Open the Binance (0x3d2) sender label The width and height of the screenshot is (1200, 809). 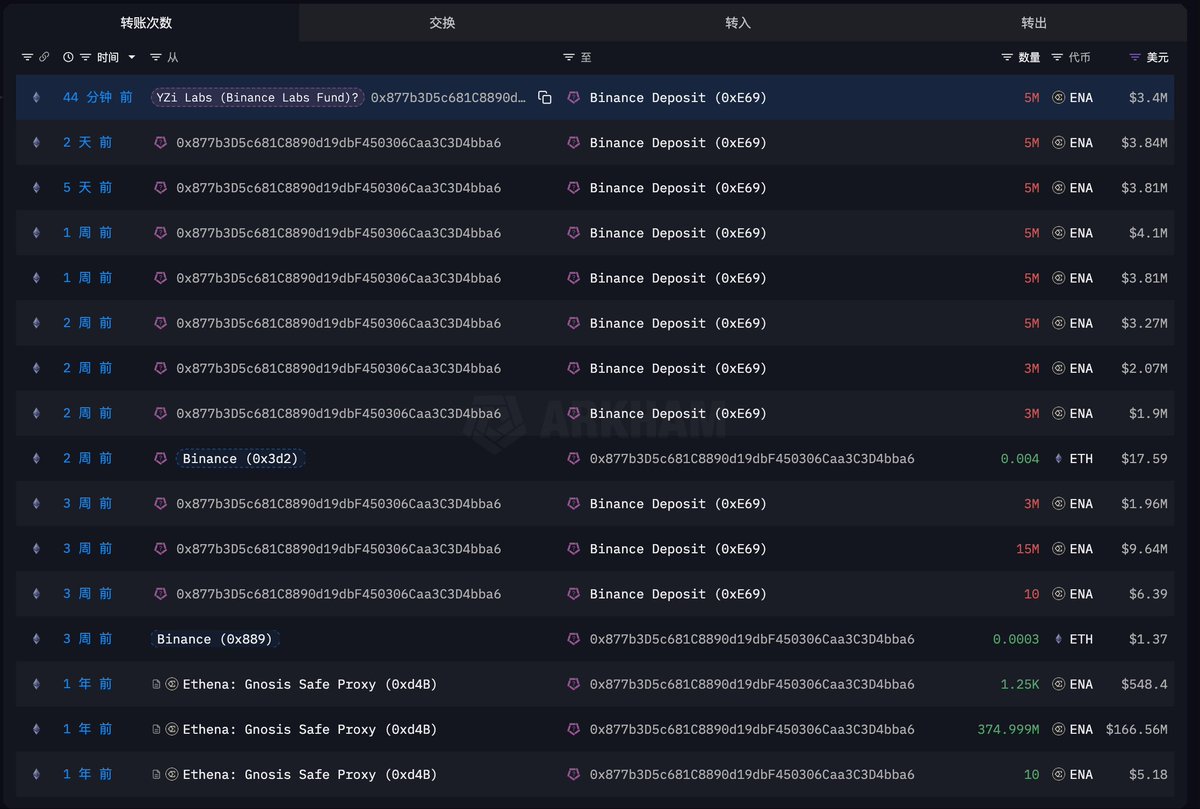click(240, 458)
